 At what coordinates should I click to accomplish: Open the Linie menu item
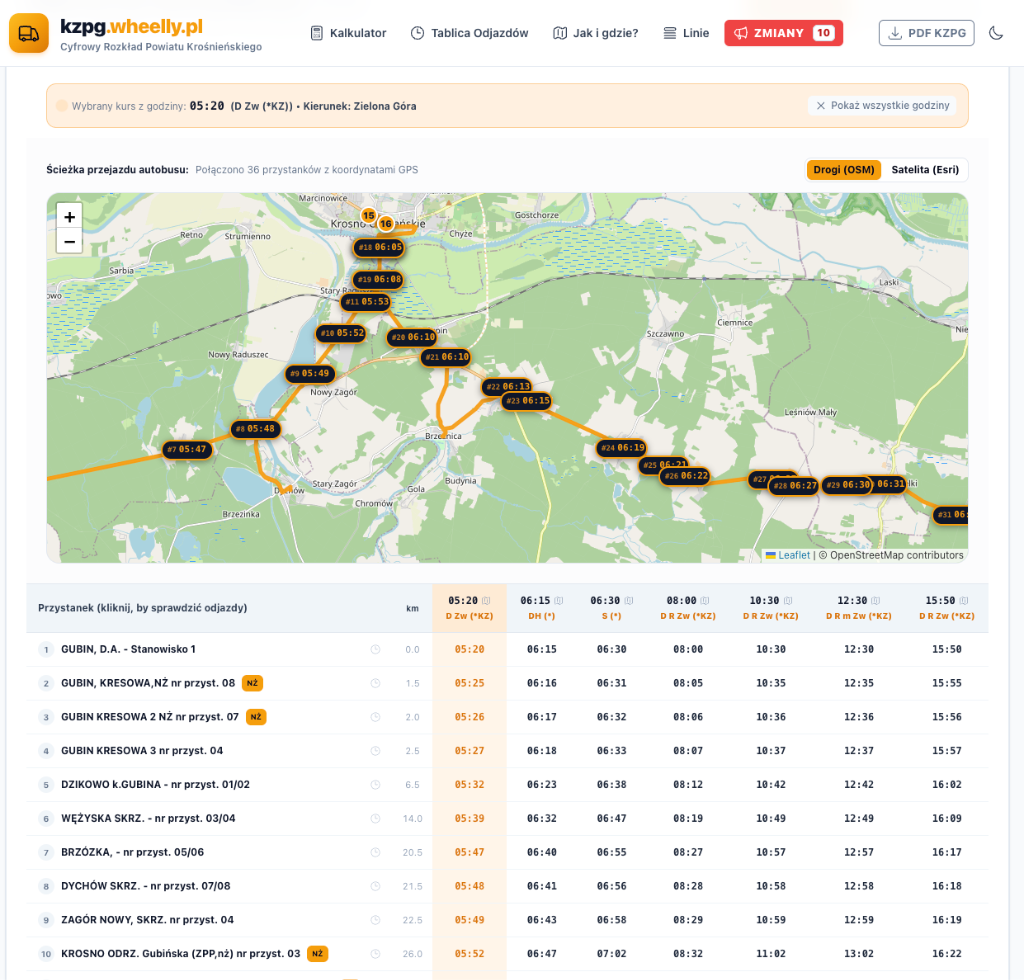point(686,33)
